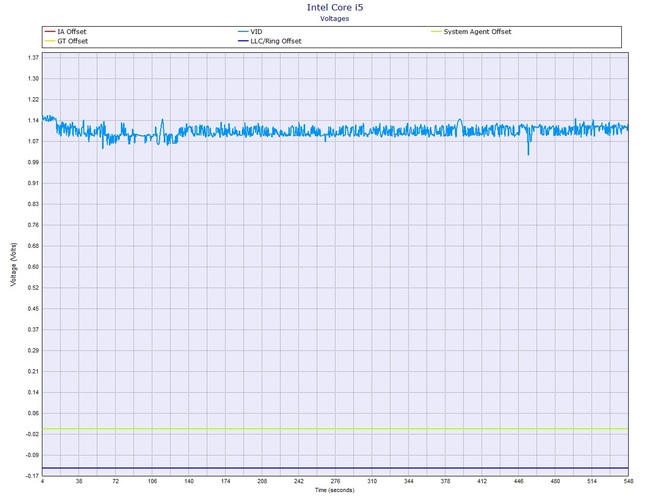The image size is (670, 502).
Task: Click the 446 seconds x-axis label
Action: (x=518, y=481)
